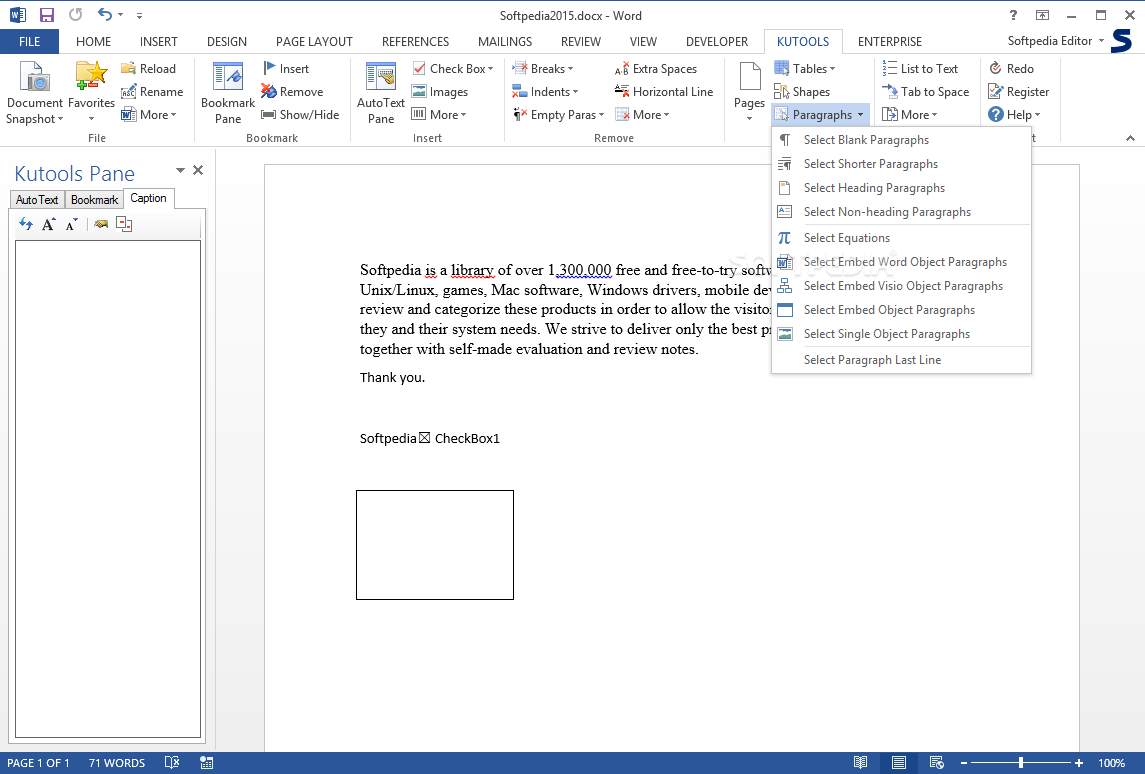This screenshot has height=774, width=1145.
Task: Click the Images insert icon
Action: pos(418,92)
